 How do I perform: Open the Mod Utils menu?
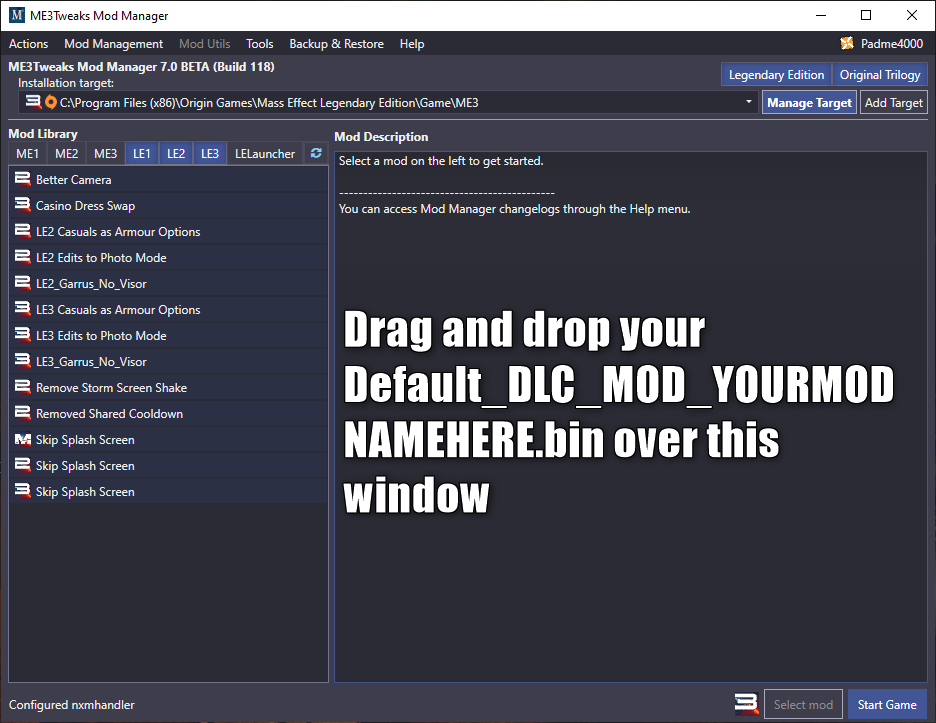205,44
